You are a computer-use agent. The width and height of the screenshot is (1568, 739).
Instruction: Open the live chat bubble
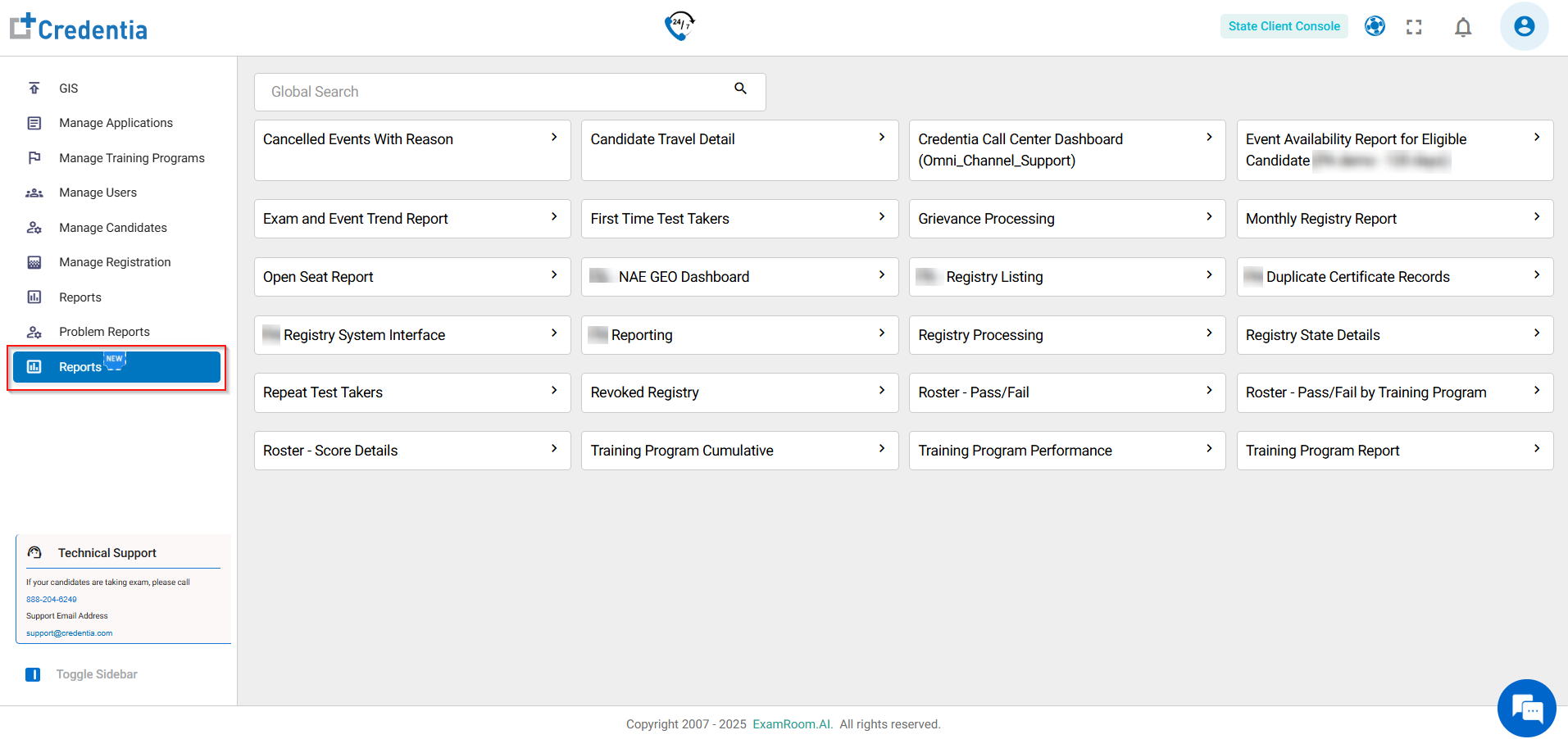[1526, 708]
